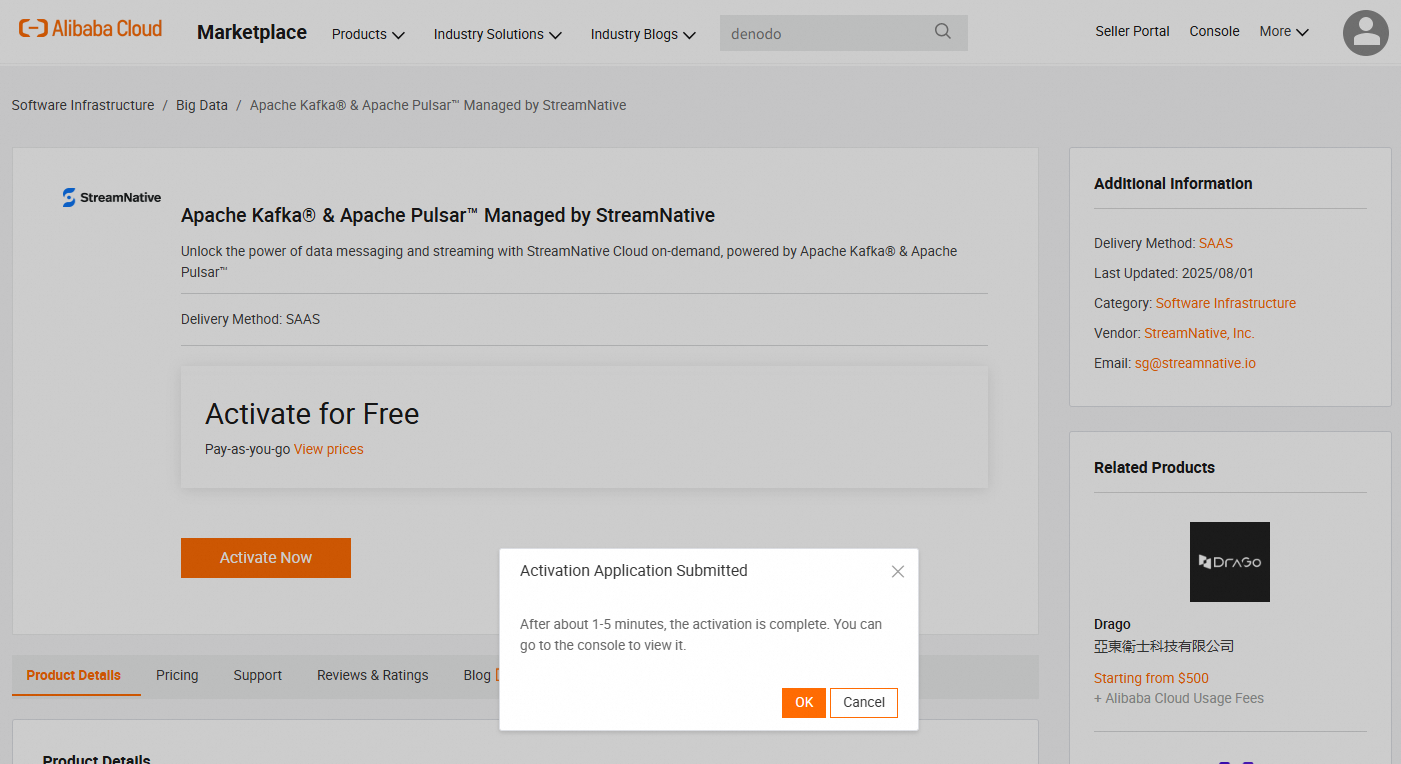Screen dimensions: 1401x764
Task: Confirm with the OK button
Action: pos(804,702)
